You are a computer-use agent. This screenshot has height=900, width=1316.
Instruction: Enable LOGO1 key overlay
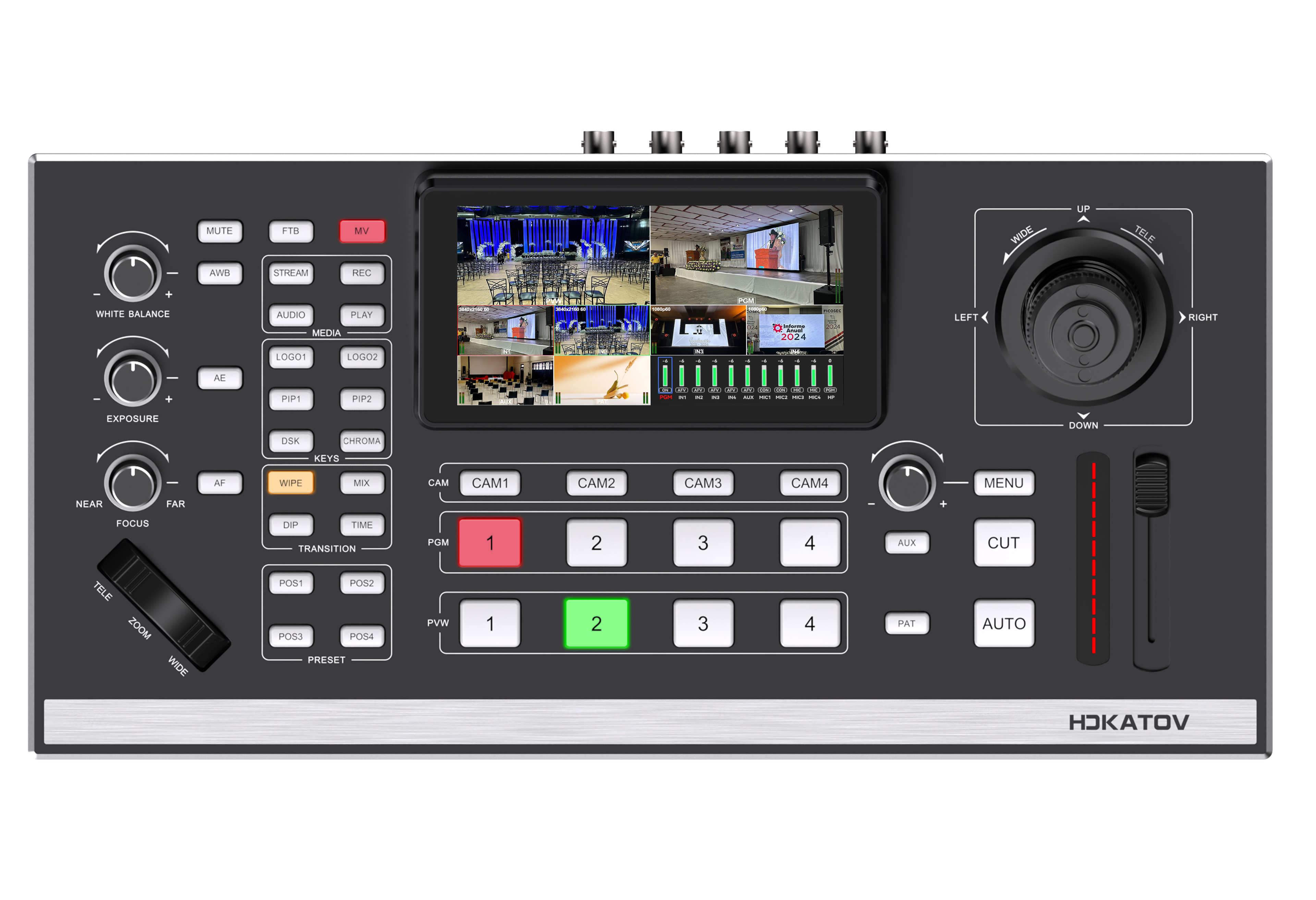tap(291, 357)
